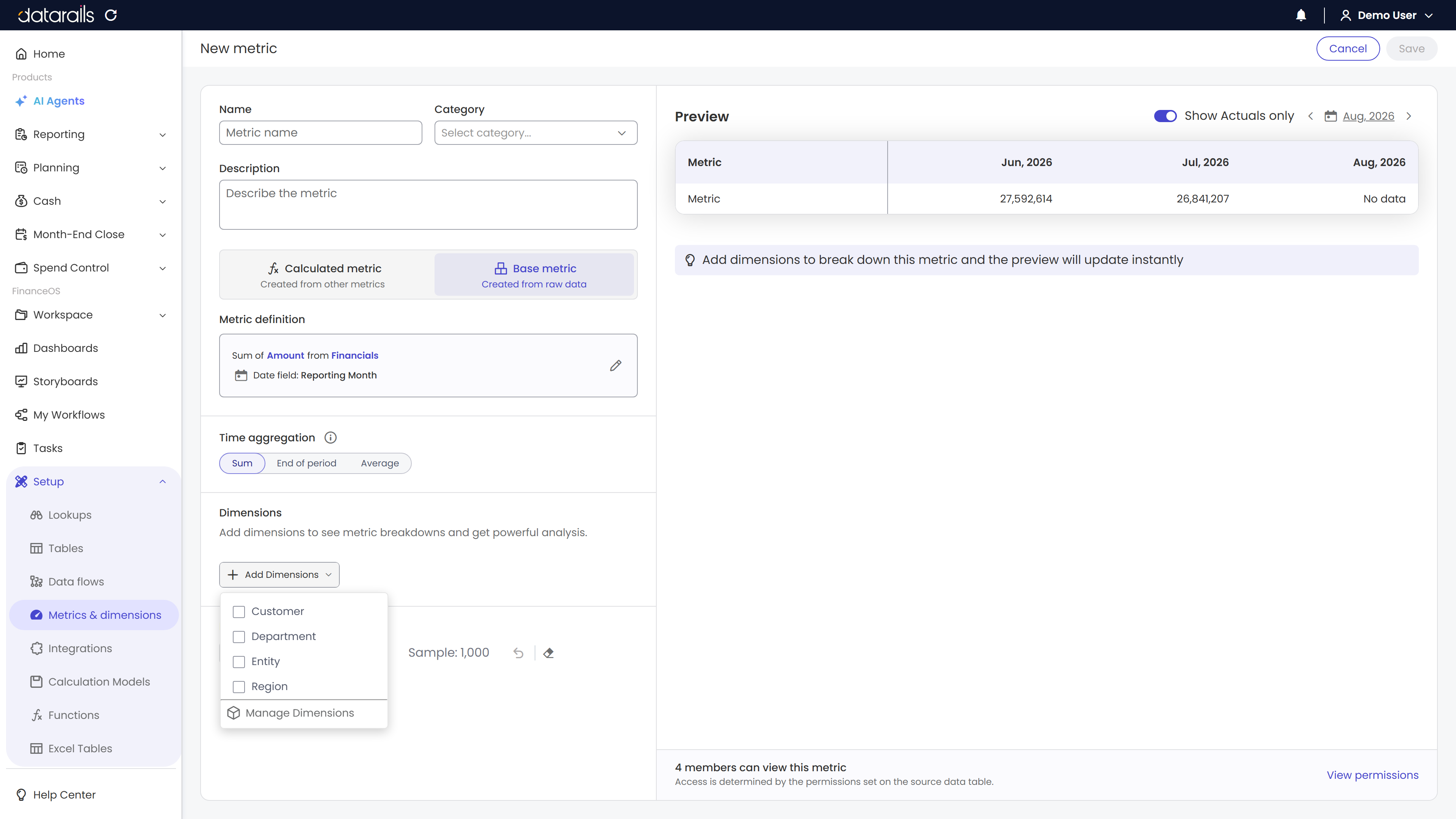The image size is (1456, 819).
Task: Click the eraser clear icon
Action: 548,653
